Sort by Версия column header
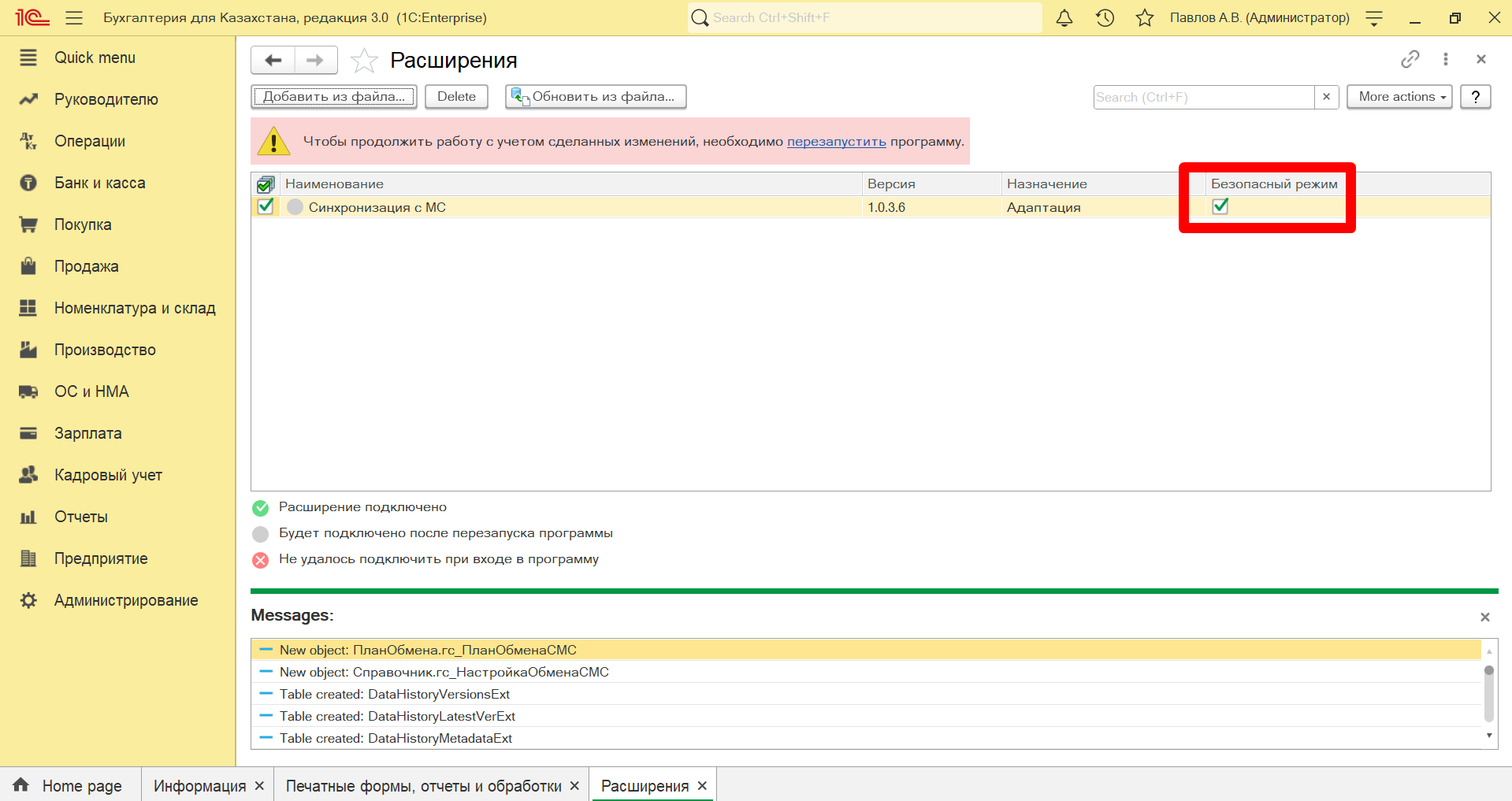 tap(932, 184)
